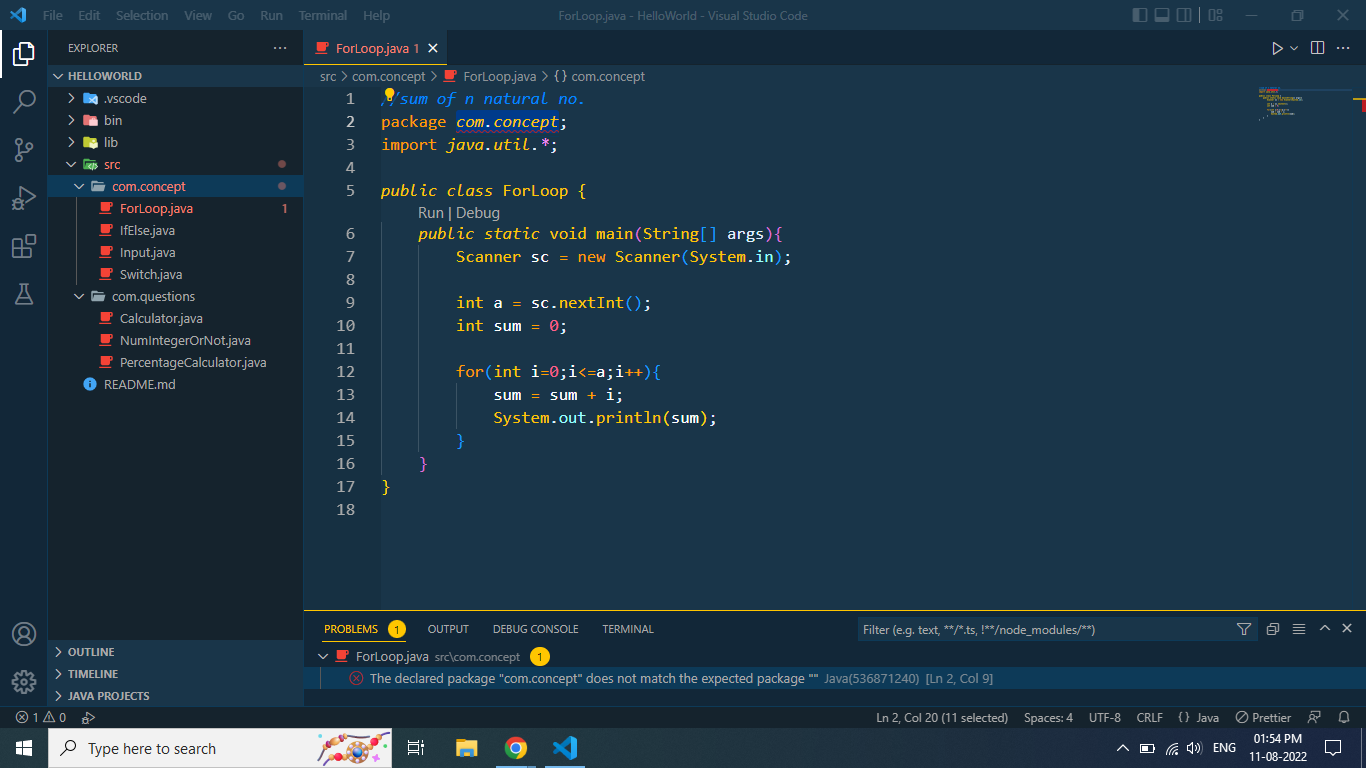Click the Debug code lens above main
Viewport: 1366px width, 768px height.
(x=478, y=213)
